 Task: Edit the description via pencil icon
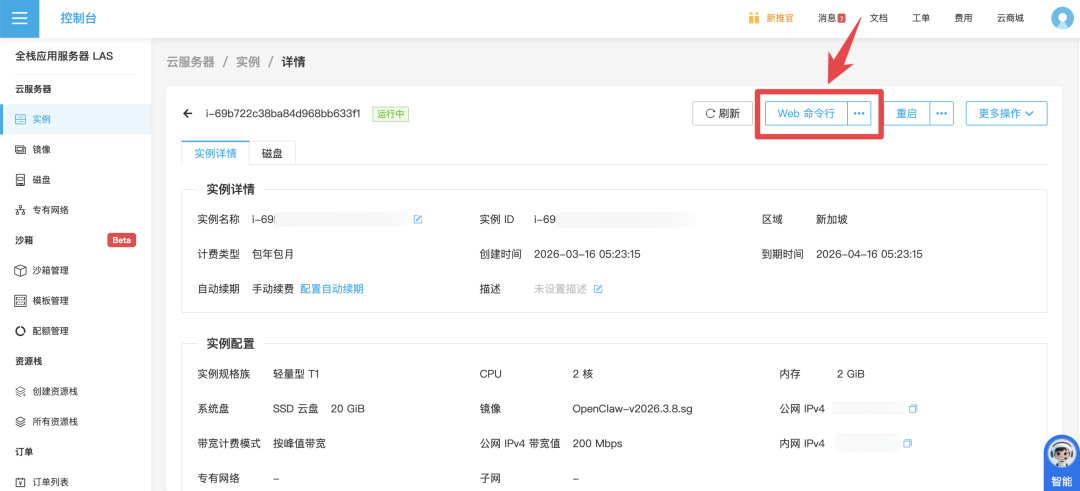[598, 289]
